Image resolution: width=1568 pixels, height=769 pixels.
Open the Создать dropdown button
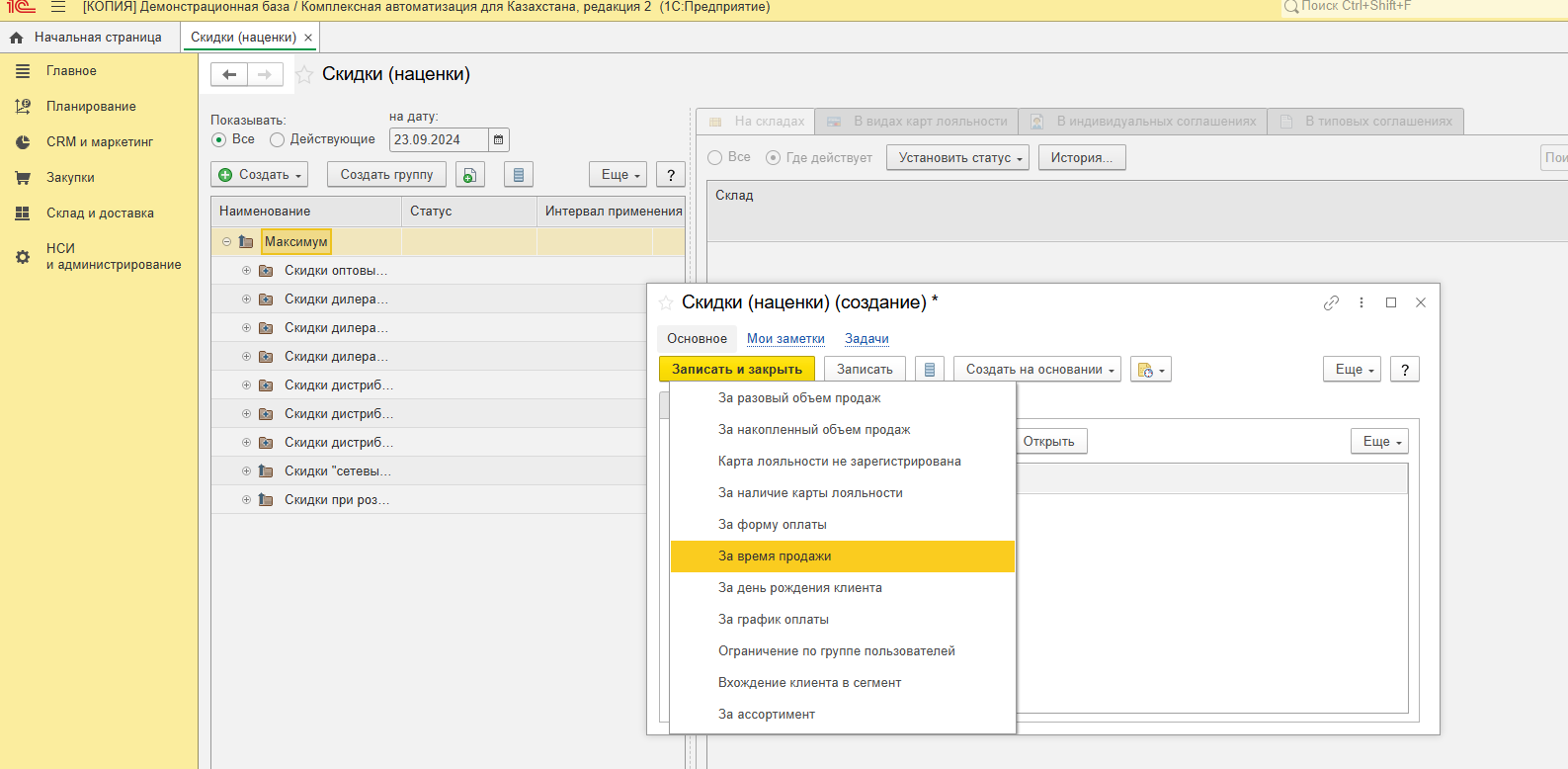(260, 175)
